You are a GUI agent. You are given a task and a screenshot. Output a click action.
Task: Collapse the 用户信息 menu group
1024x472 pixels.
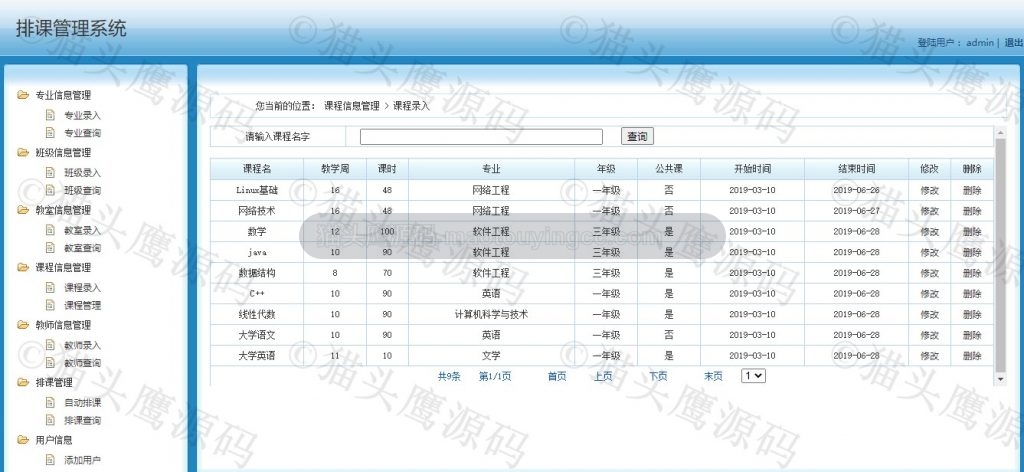pyautogui.click(x=54, y=440)
